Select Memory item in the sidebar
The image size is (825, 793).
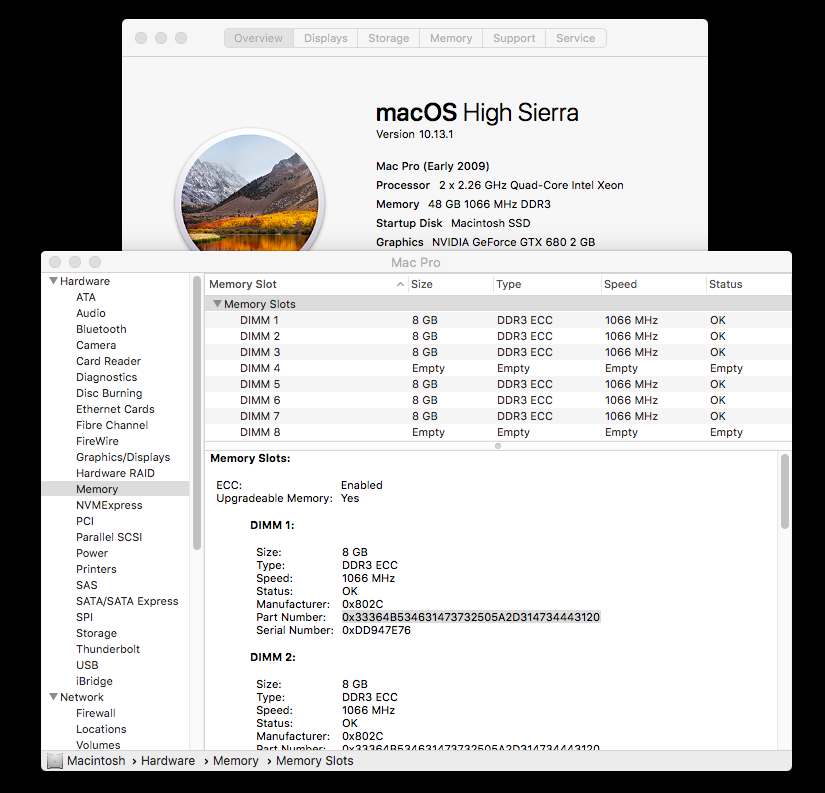click(115, 489)
